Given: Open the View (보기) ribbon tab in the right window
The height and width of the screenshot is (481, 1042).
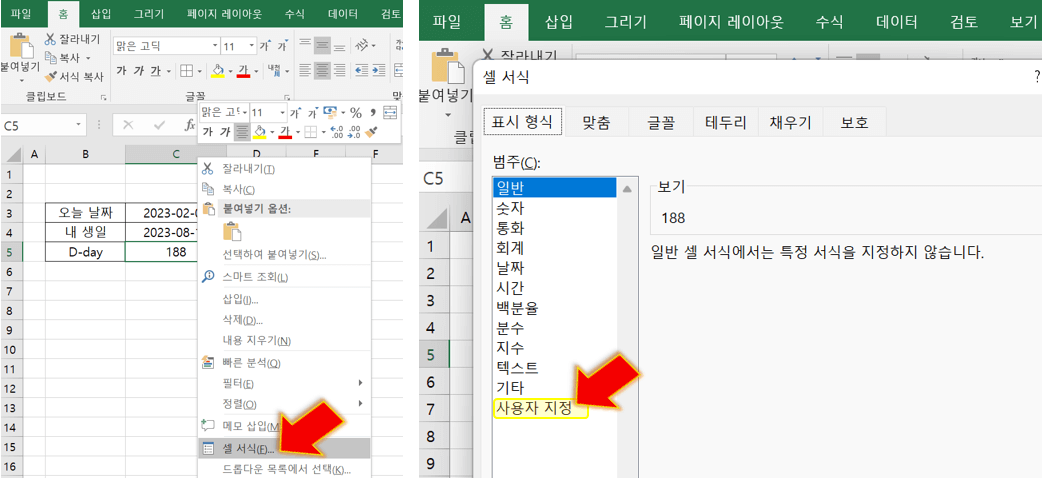Looking at the screenshot, I should tap(1023, 22).
